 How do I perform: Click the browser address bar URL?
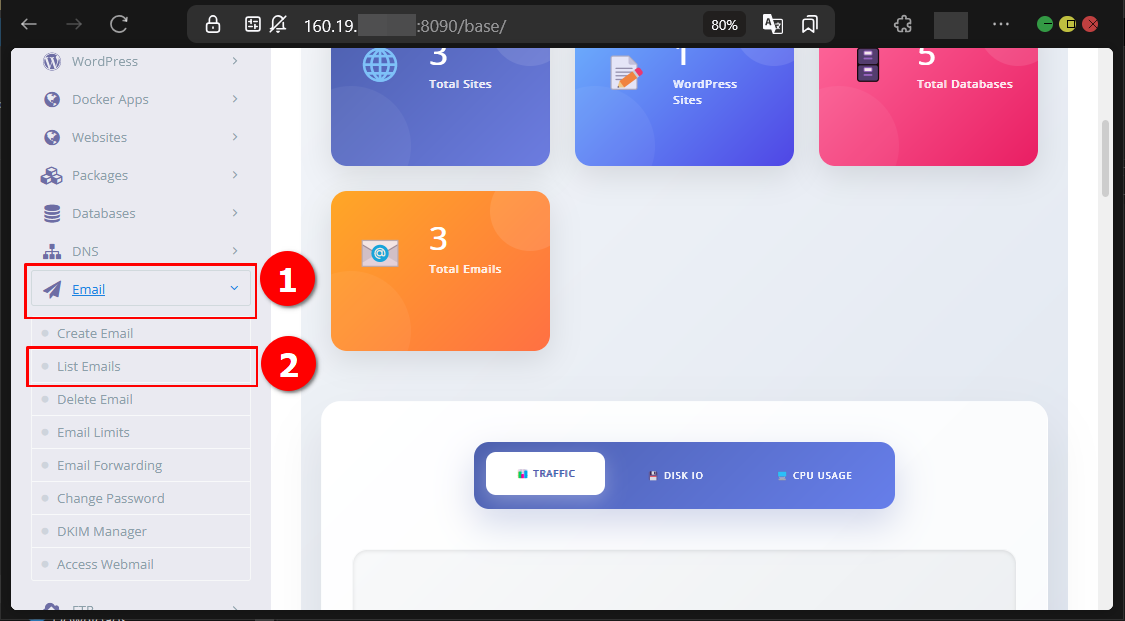pos(405,26)
